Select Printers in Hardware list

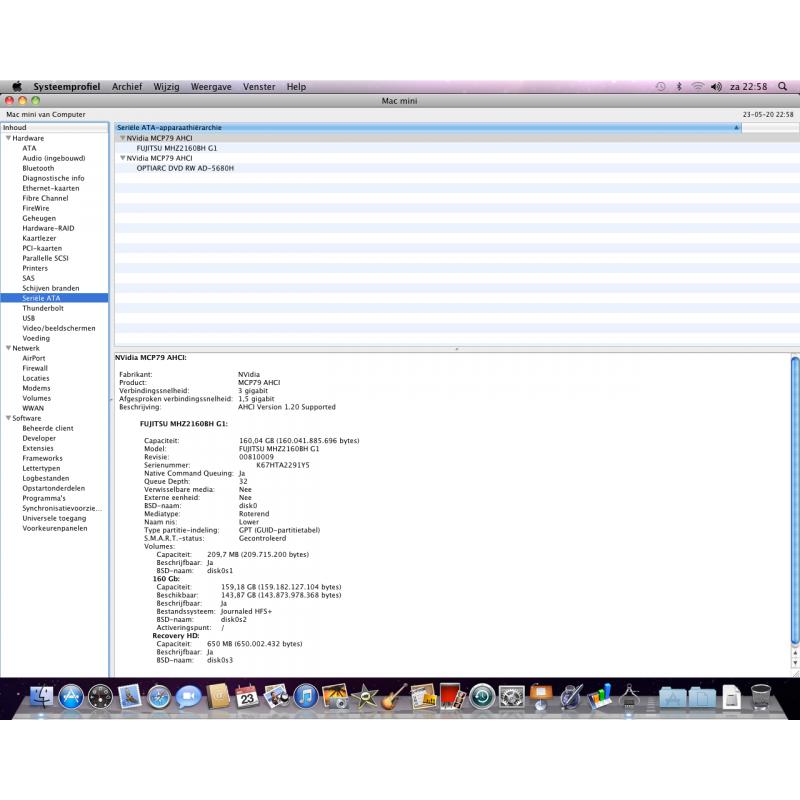point(35,268)
